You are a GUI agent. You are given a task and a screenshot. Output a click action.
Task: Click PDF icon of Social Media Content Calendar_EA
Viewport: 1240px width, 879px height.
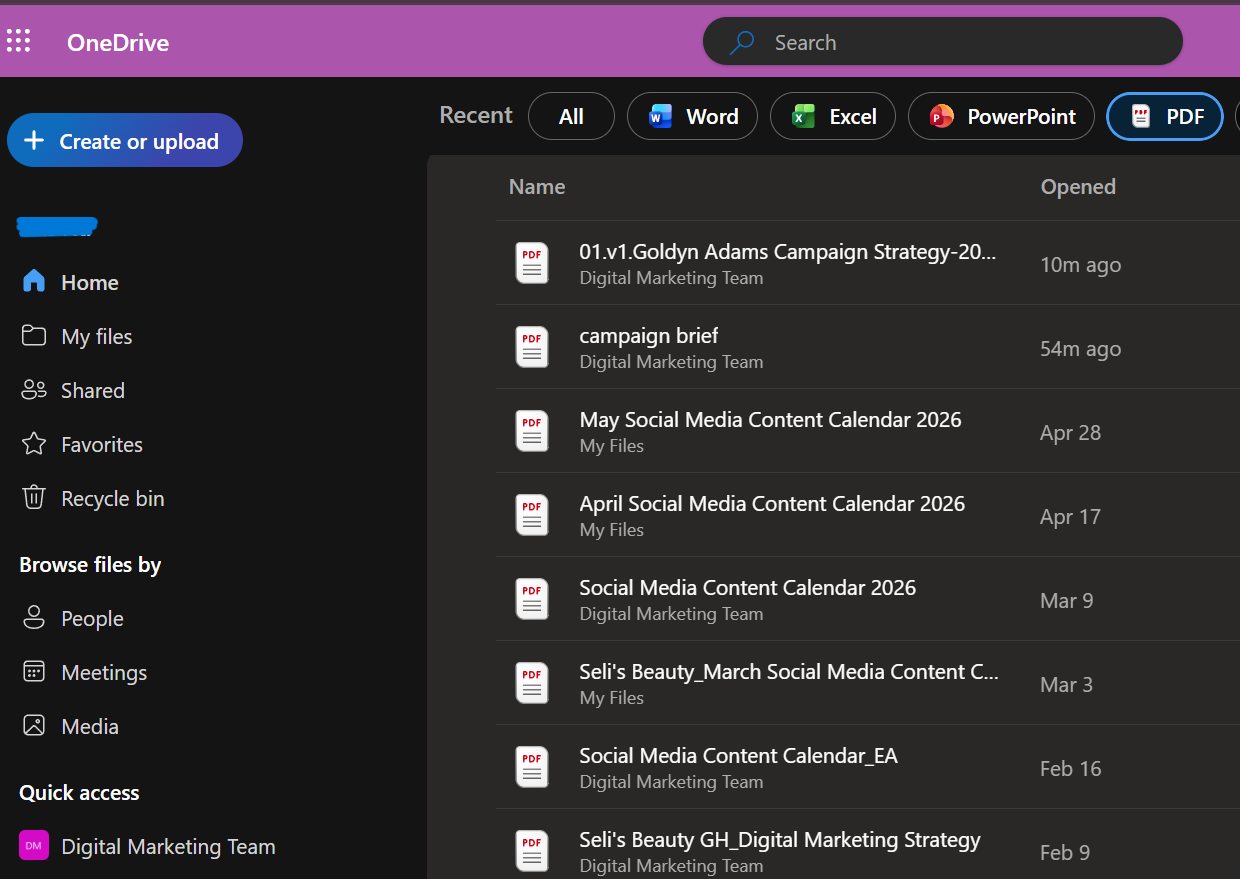tap(532, 768)
